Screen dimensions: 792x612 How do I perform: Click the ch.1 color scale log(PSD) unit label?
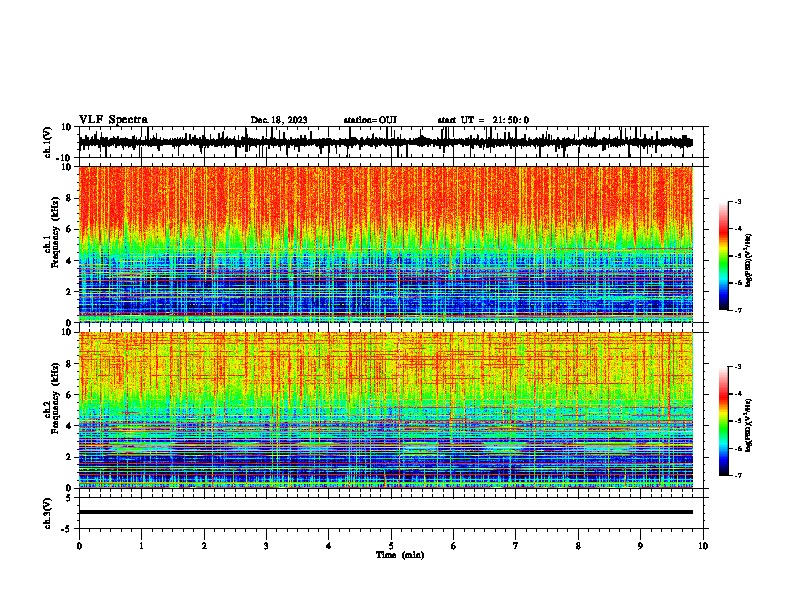tap(749, 261)
